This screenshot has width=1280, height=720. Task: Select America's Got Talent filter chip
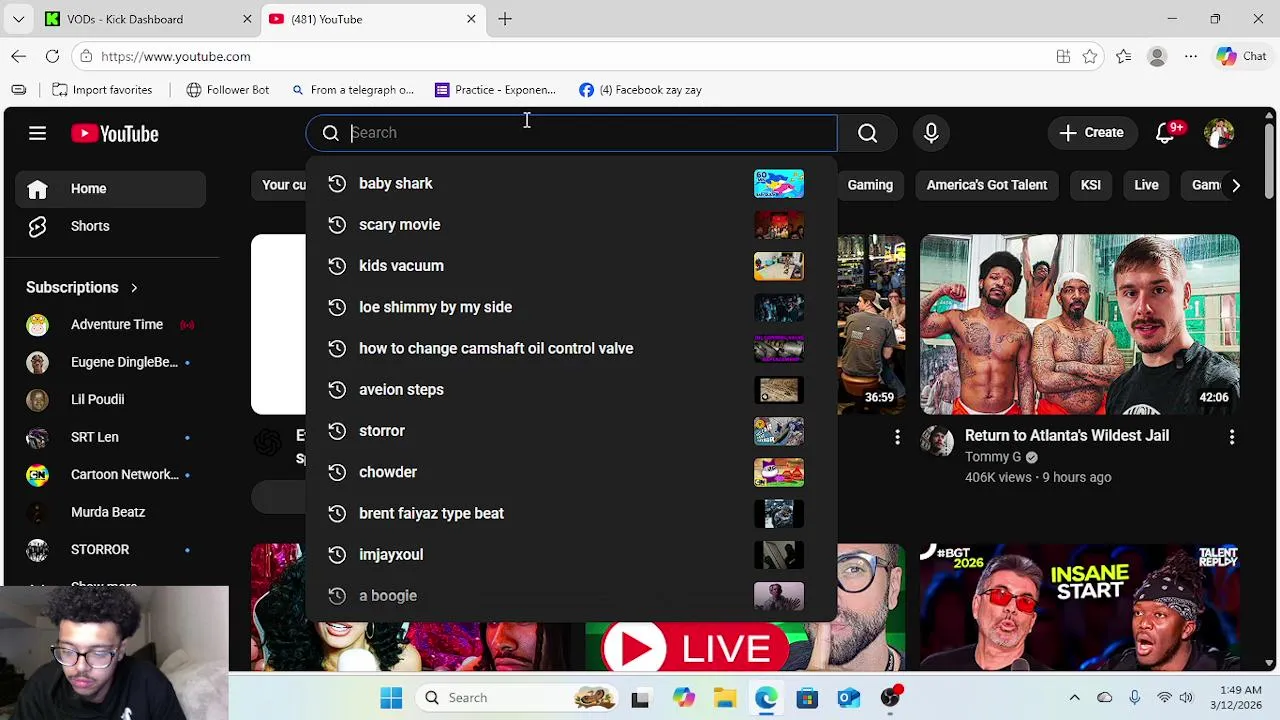point(987,185)
